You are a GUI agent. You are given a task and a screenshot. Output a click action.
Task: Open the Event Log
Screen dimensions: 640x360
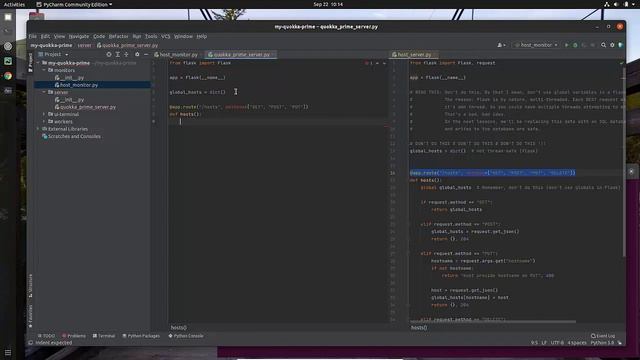point(603,336)
